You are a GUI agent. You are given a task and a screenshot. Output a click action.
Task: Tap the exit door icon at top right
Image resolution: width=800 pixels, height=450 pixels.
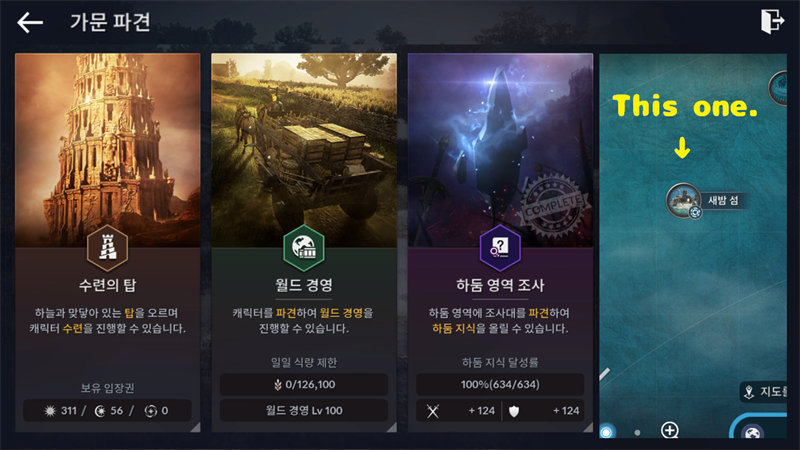(772, 21)
